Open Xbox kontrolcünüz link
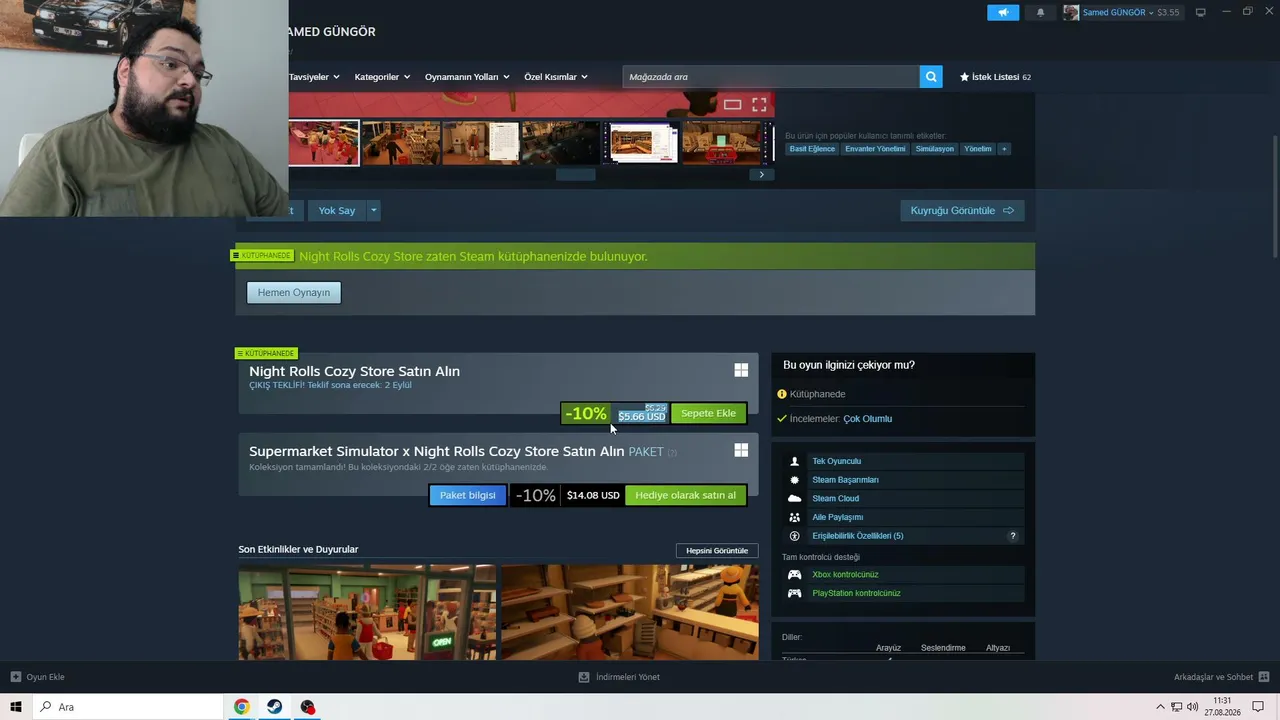1280x720 pixels. coord(845,574)
